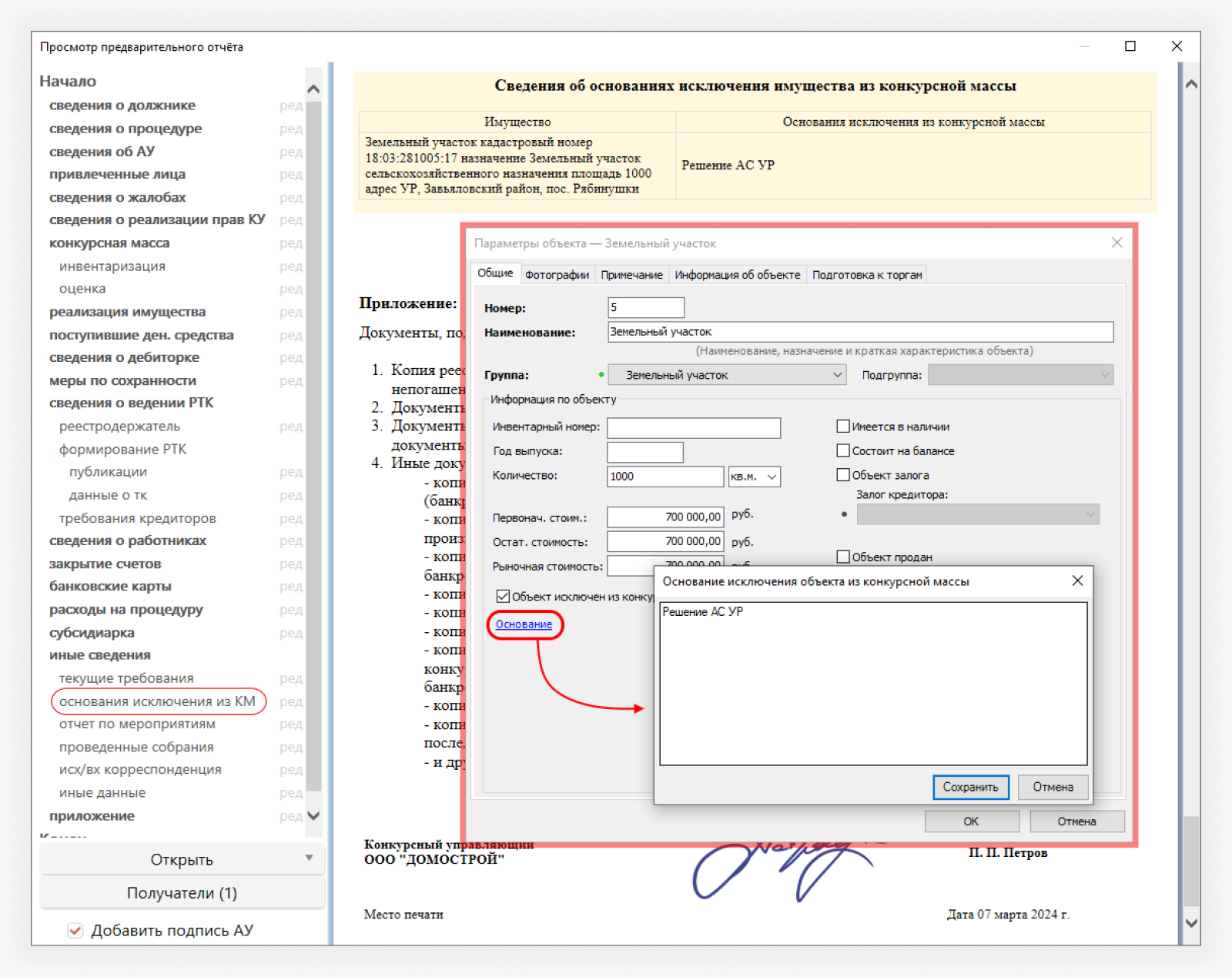This screenshot has height=977, width=1232.
Task: Open отчет по мероприятиям item
Action: tap(137, 724)
